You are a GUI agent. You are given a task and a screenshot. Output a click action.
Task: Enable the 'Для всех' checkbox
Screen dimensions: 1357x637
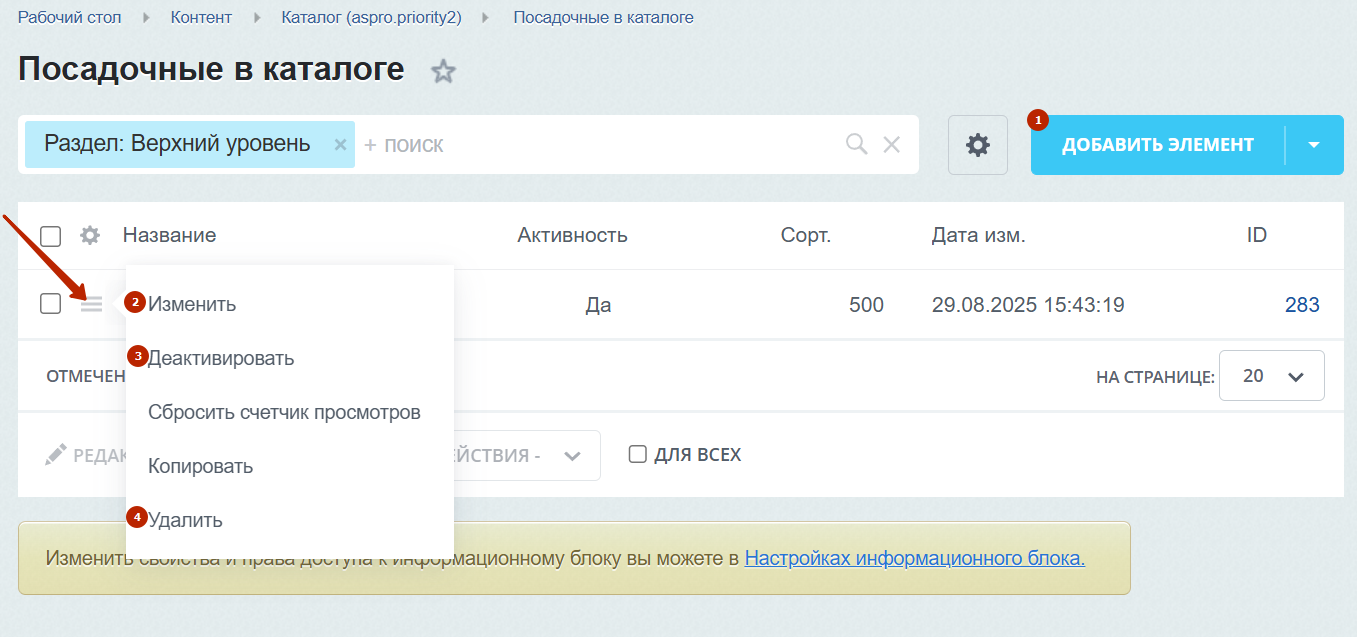pyautogui.click(x=637, y=455)
